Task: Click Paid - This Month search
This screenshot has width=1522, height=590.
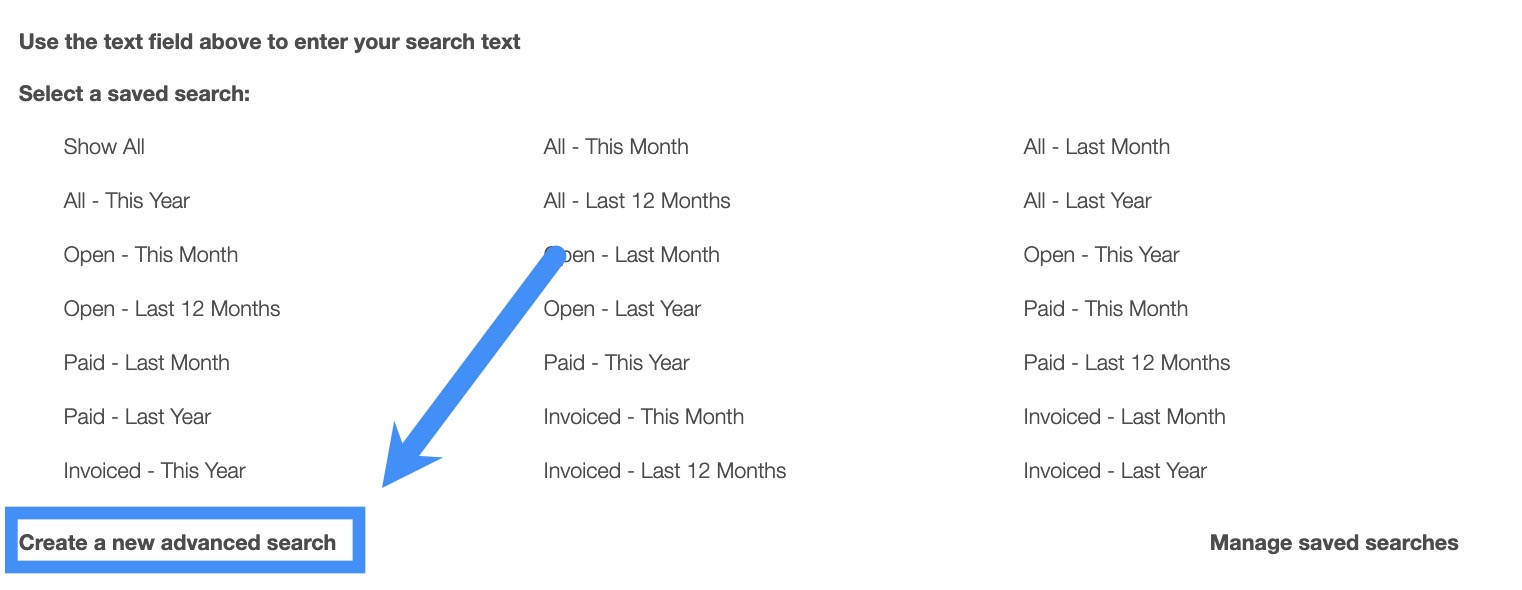Action: pos(1105,309)
